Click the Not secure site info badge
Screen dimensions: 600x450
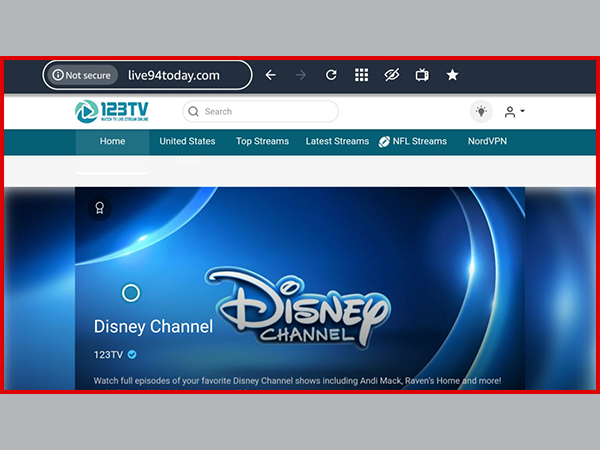[x=82, y=75]
